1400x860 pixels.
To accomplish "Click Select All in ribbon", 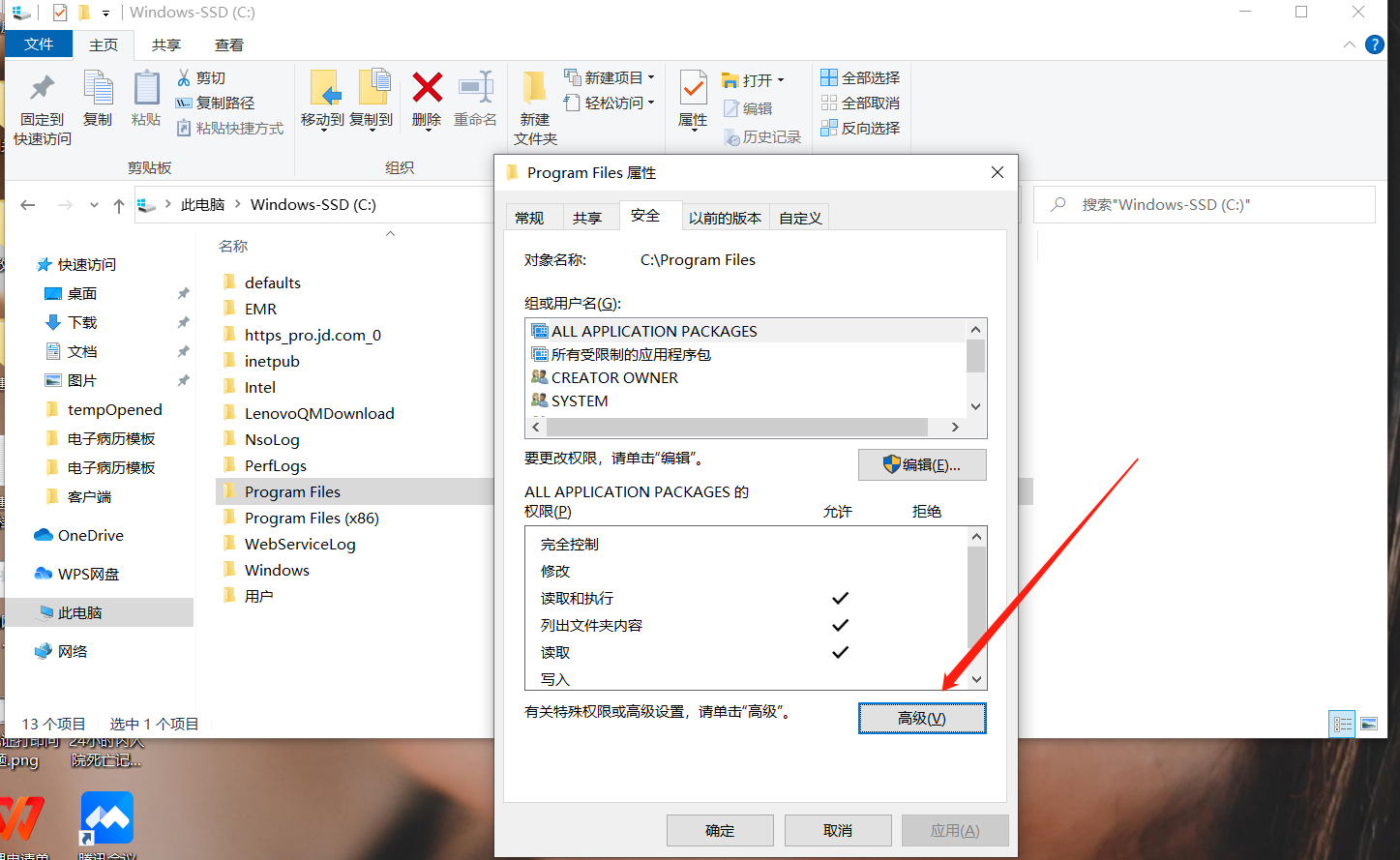I will (x=860, y=77).
